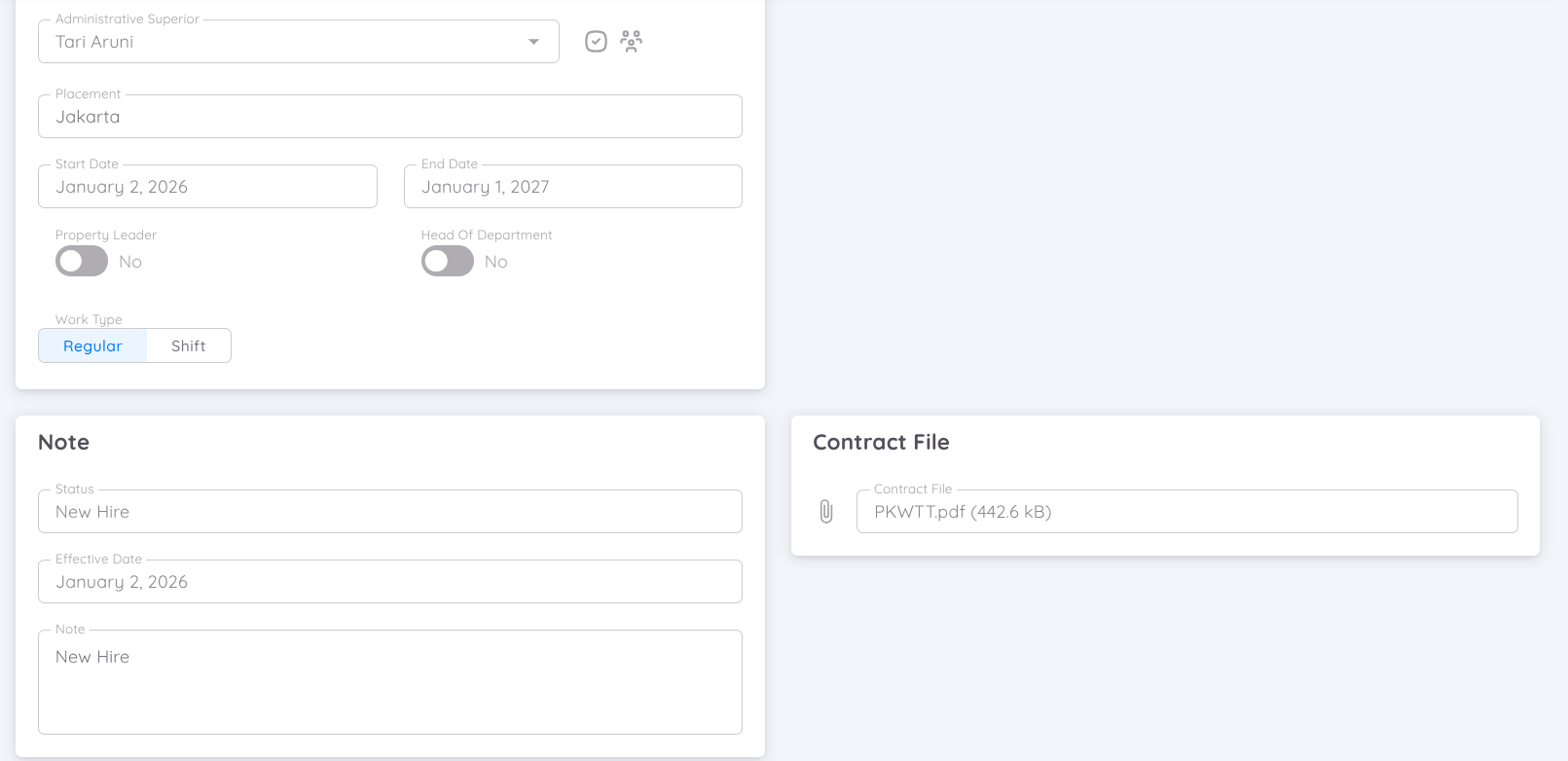Open the Administrative Superior dropdown
The height and width of the screenshot is (761, 1568).
(x=533, y=41)
